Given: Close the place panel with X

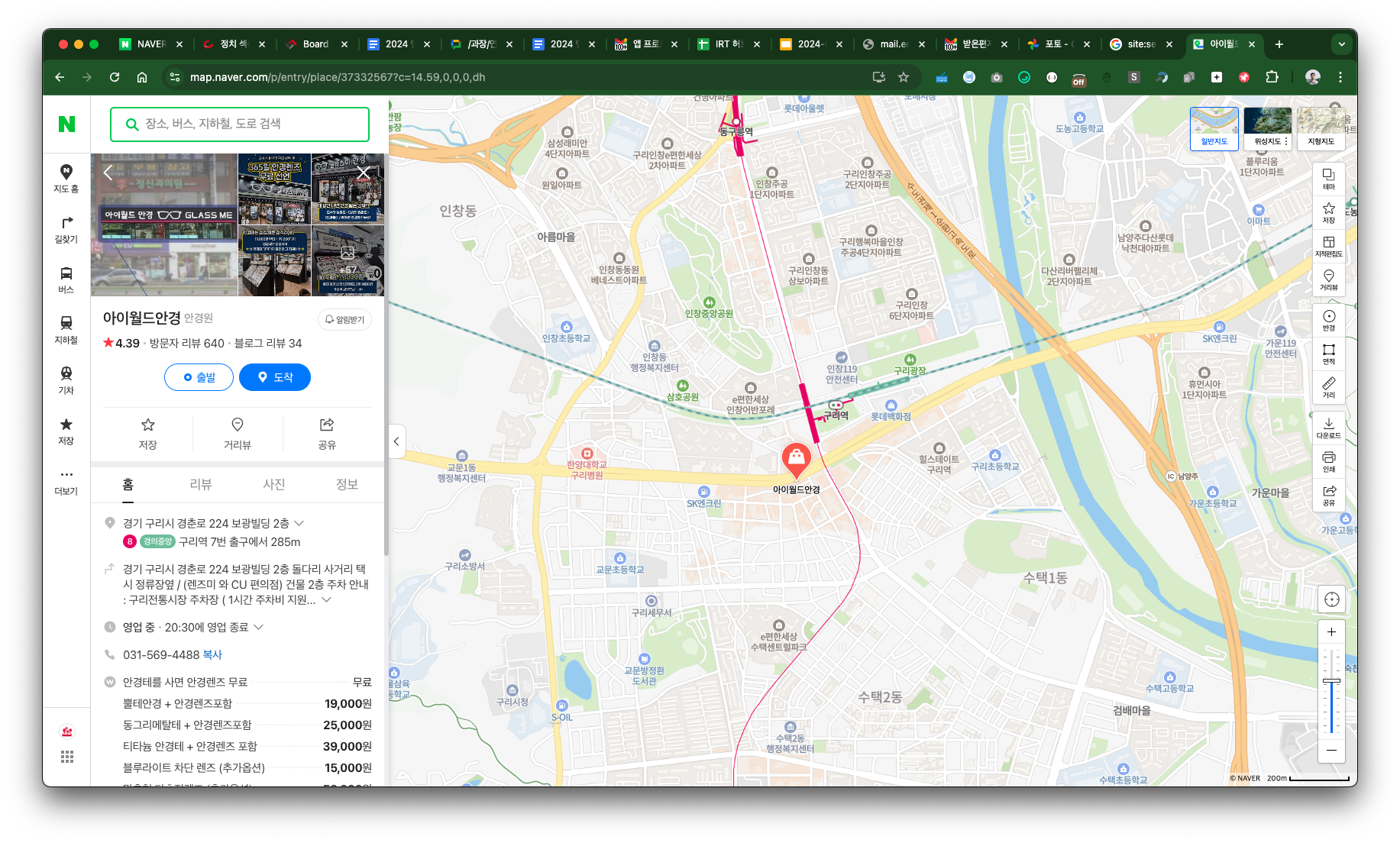Looking at the screenshot, I should point(364,173).
